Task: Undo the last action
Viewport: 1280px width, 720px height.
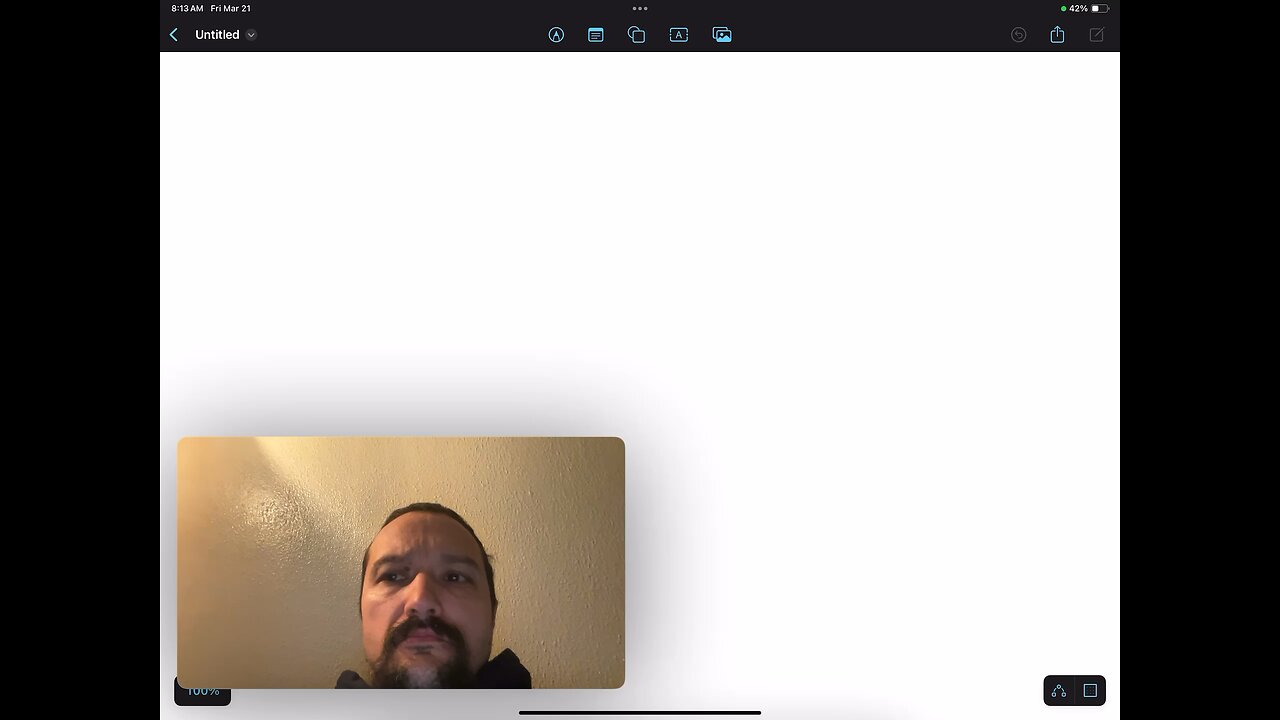Action: point(1019,35)
